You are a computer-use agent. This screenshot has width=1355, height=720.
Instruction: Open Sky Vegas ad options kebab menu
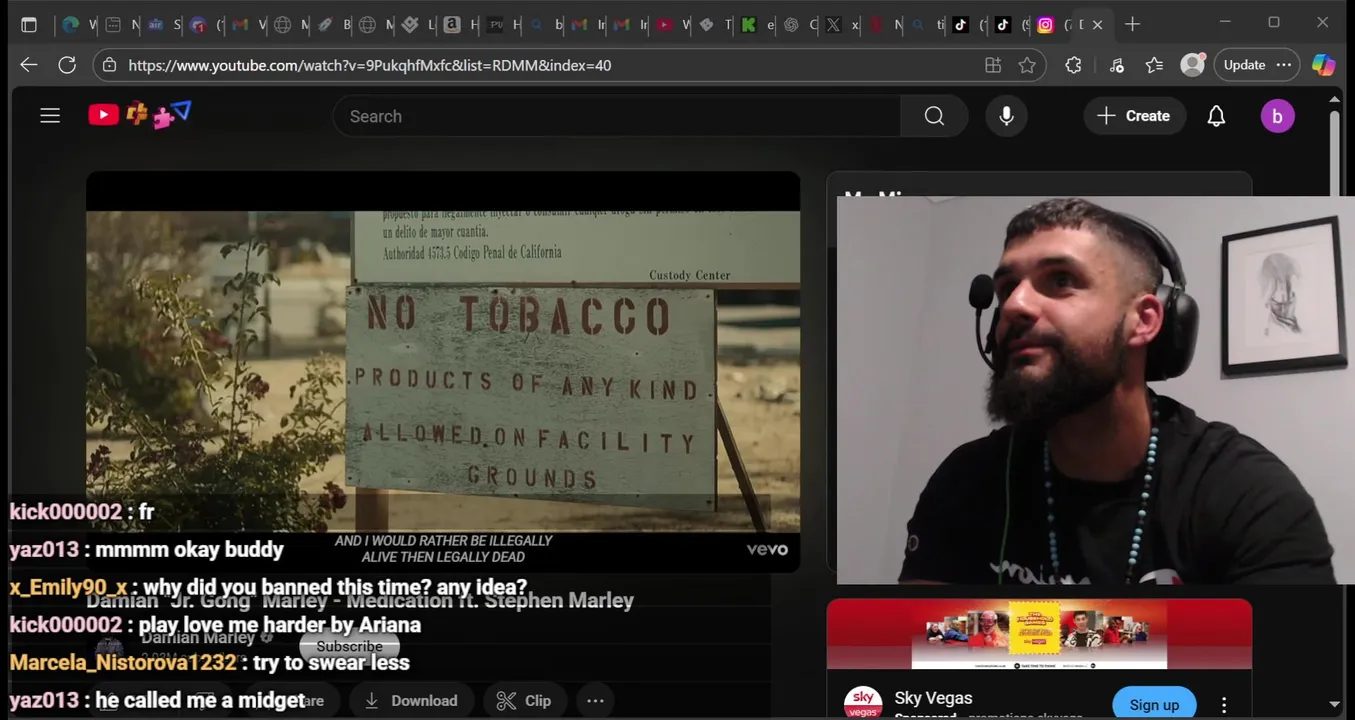coord(1224,705)
